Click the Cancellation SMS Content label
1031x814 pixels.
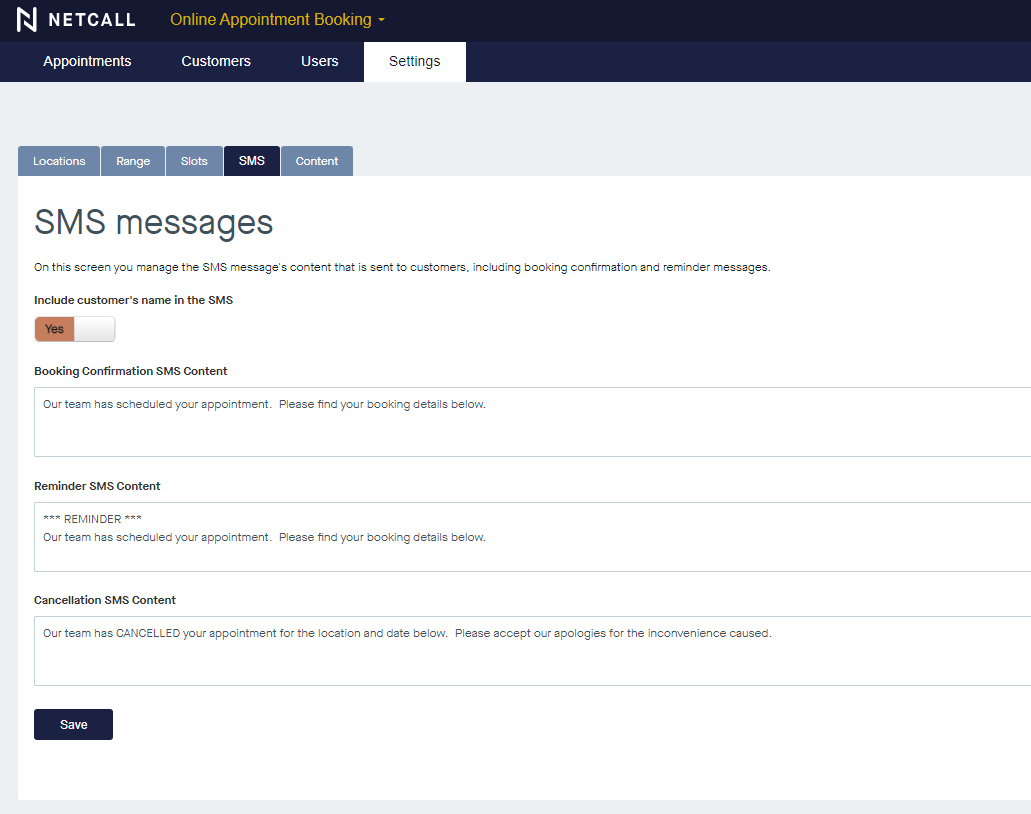105,600
